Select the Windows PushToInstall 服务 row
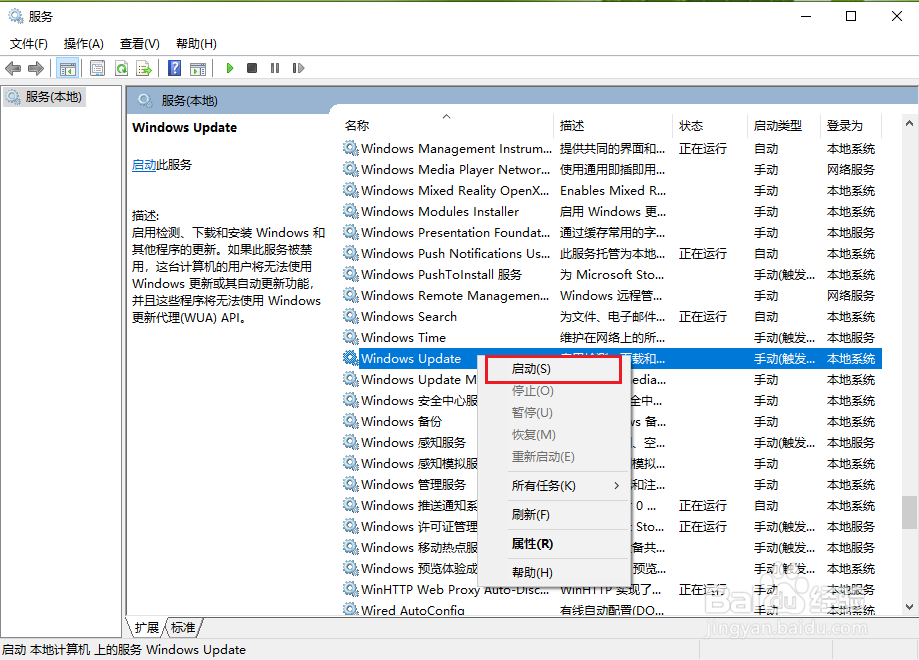 pyautogui.click(x=612, y=274)
